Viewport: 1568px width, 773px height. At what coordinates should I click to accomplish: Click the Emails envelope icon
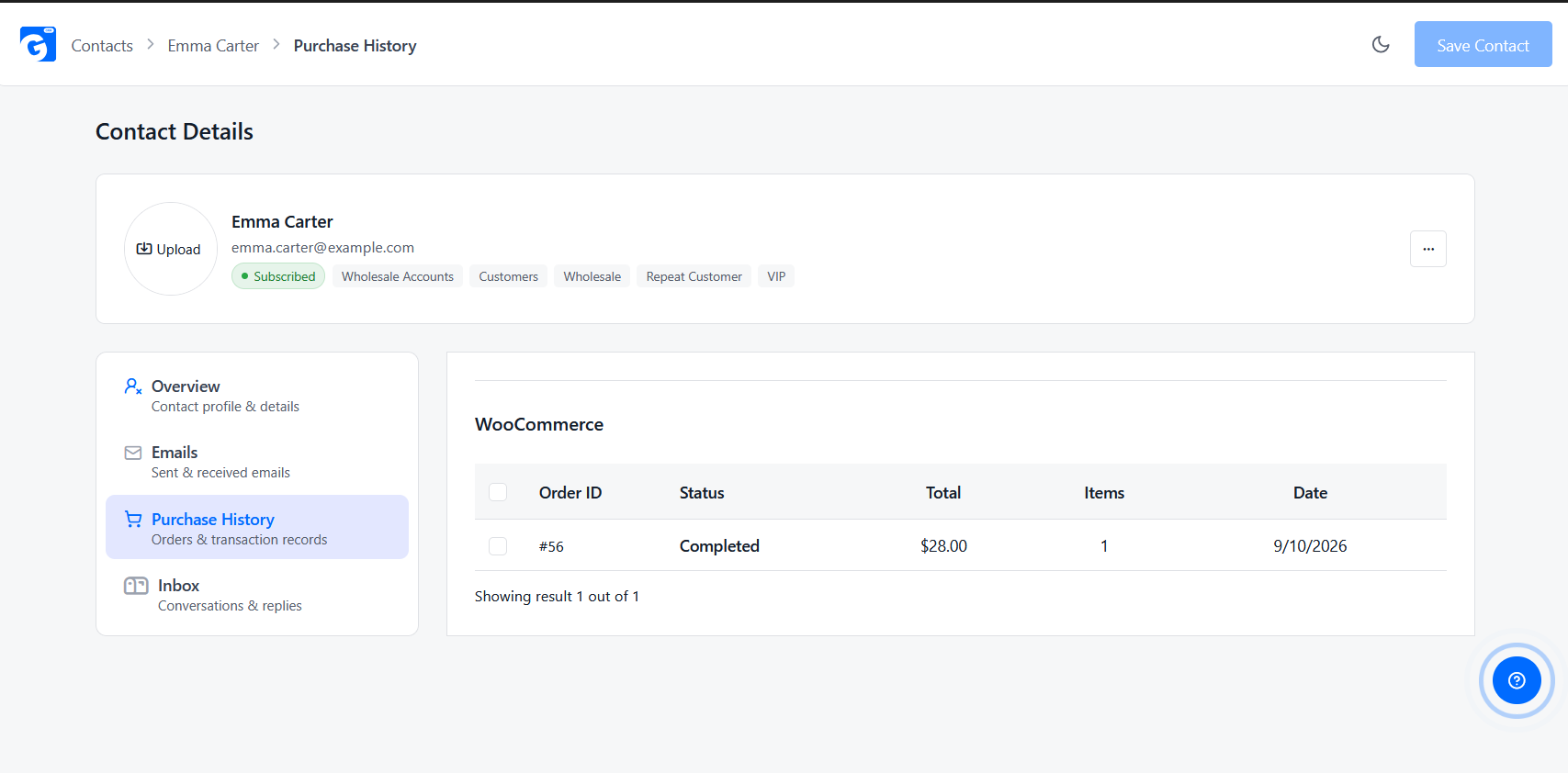[133, 453]
